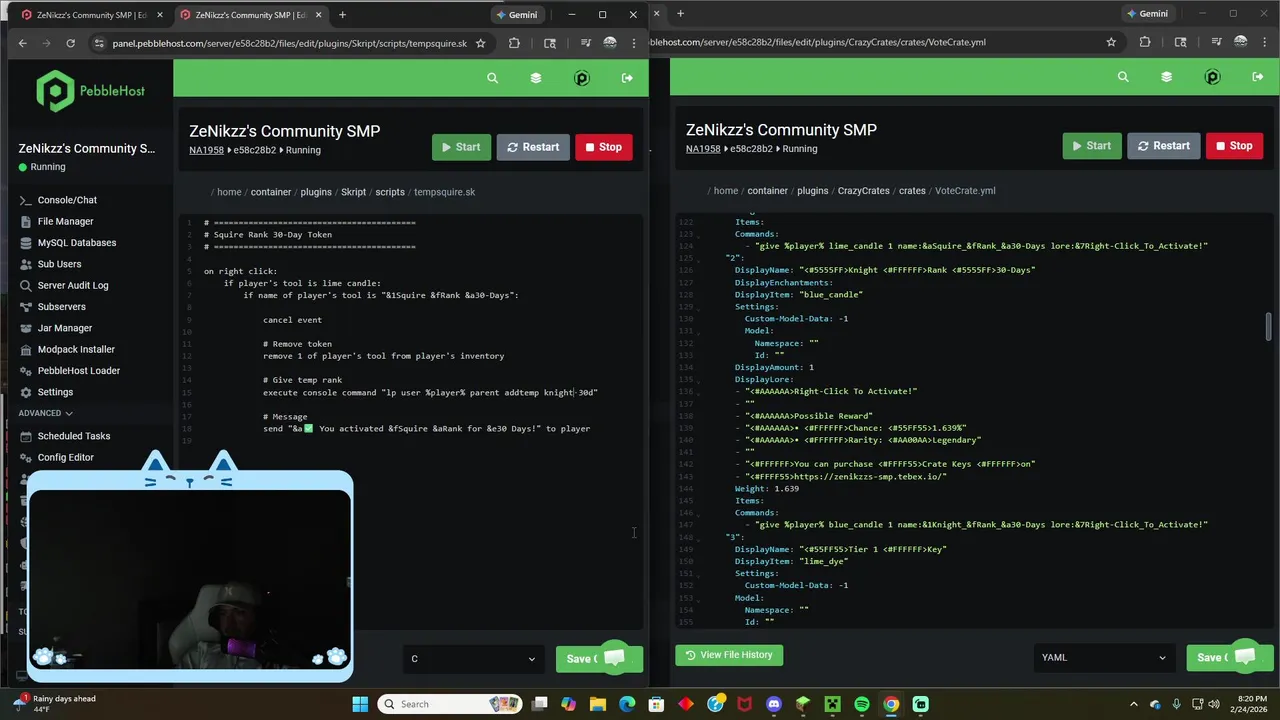Click Restart button in the left window

(x=533, y=147)
